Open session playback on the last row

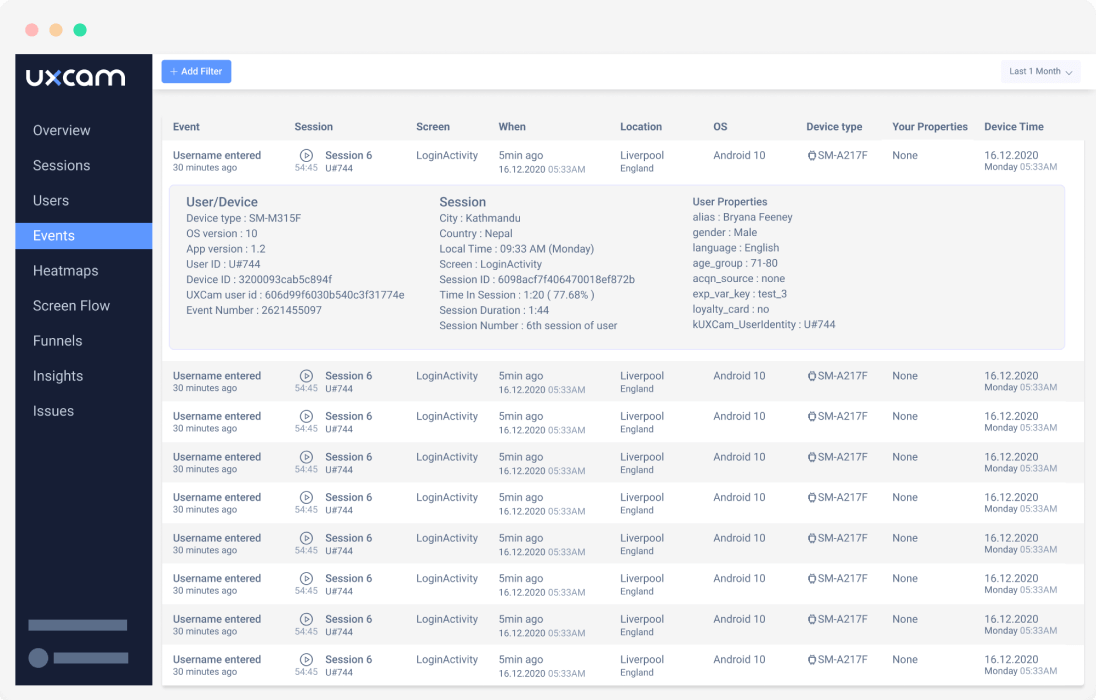click(x=306, y=660)
